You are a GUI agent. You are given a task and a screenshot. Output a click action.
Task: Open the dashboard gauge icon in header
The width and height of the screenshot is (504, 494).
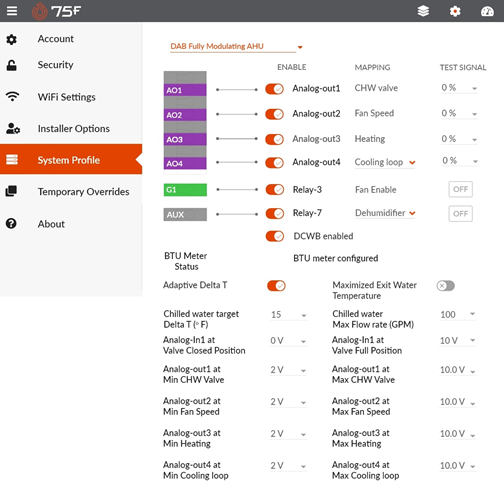487,11
